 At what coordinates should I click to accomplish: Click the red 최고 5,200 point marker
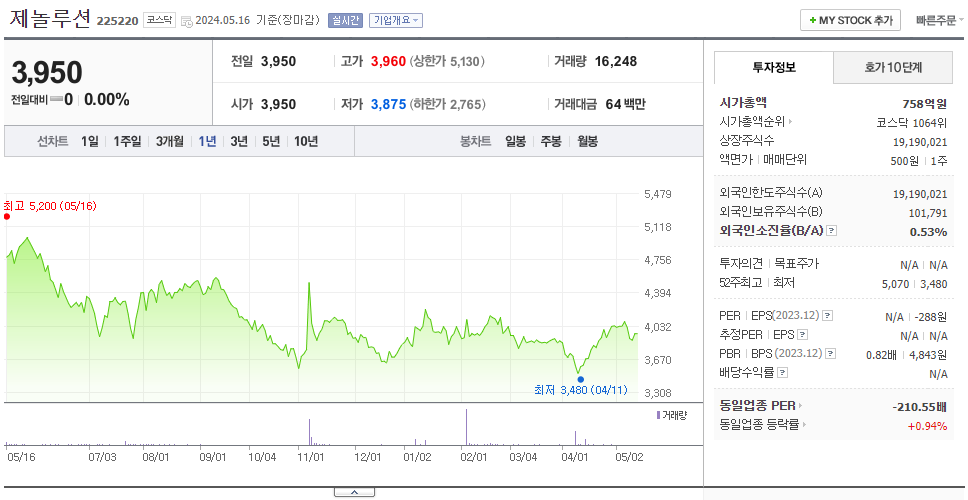[x=7, y=217]
